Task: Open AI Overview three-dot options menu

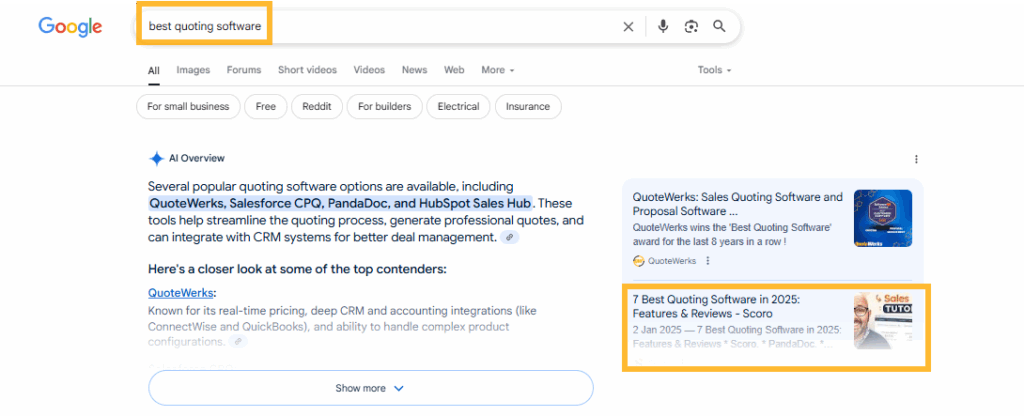Action: coord(916,159)
